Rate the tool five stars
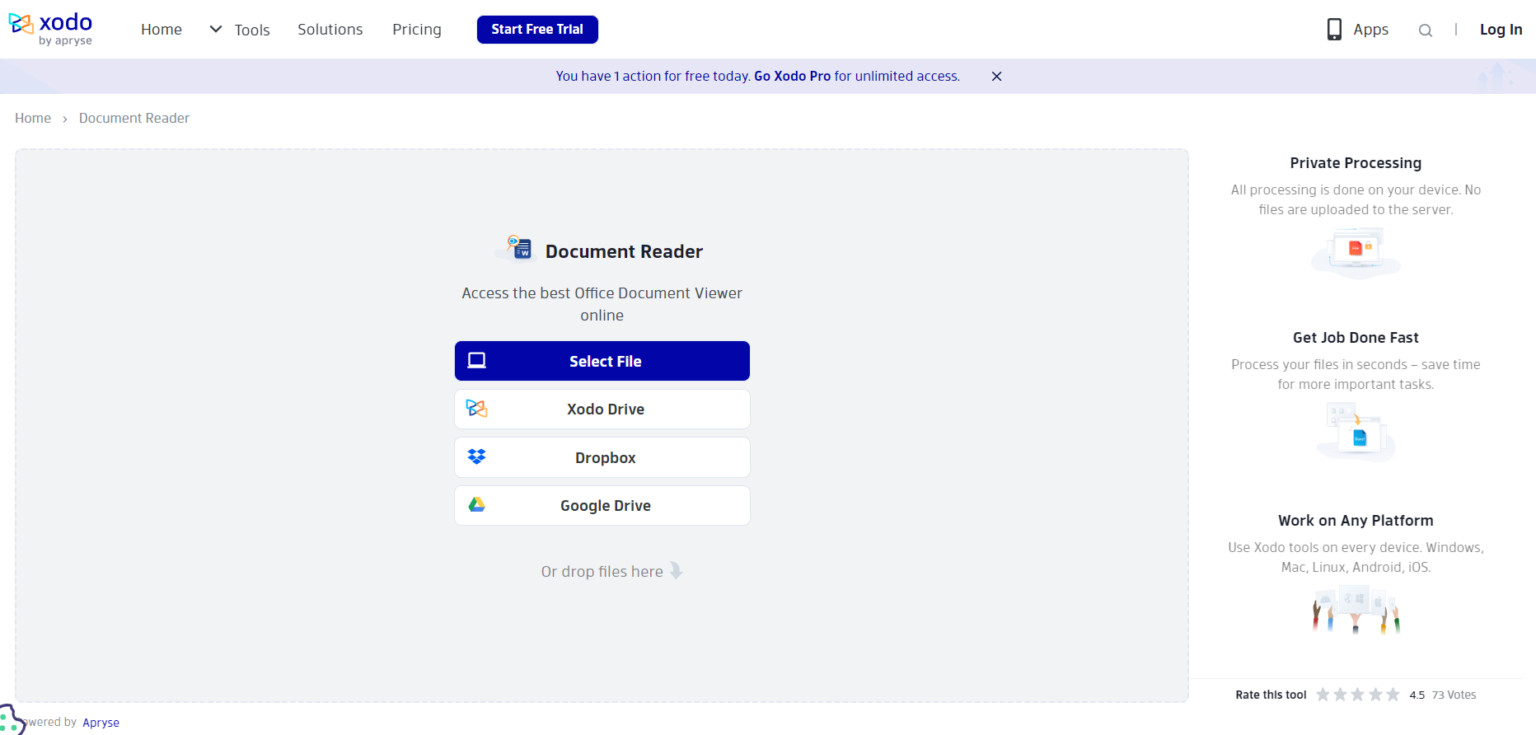This screenshot has height=735, width=1536. coord(1392,693)
